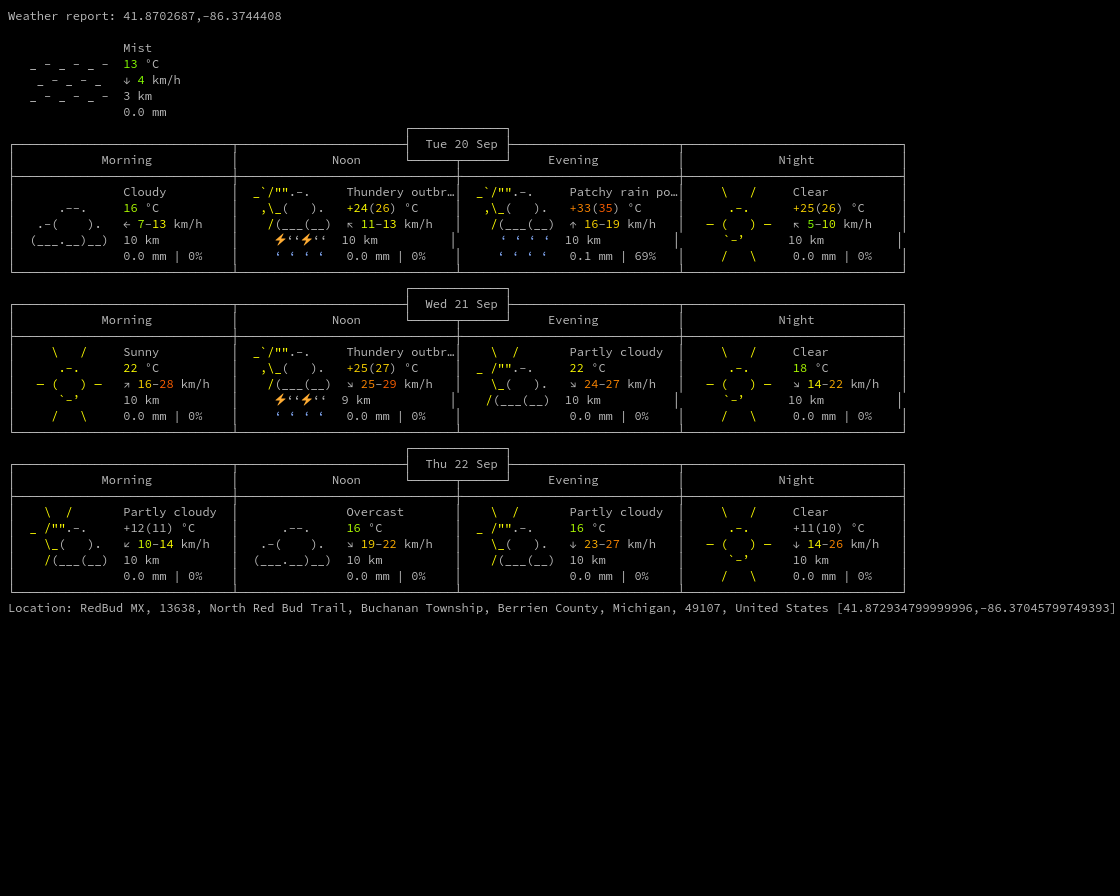Viewport: 1120px width, 896px height.
Task: Click the Tue 20 Sep date header
Action: 461,144
